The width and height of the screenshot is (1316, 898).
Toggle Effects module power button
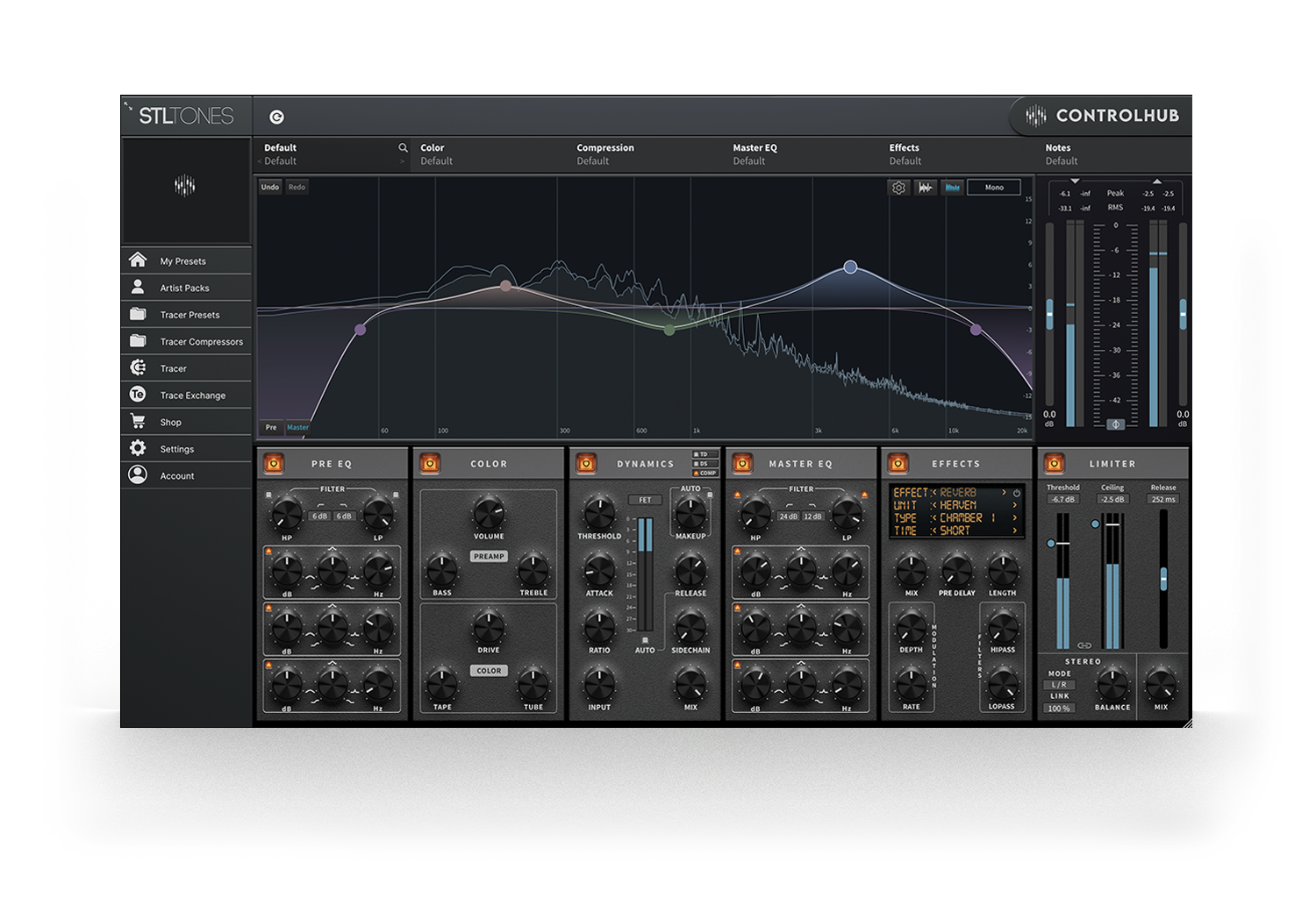pyautogui.click(x=898, y=463)
